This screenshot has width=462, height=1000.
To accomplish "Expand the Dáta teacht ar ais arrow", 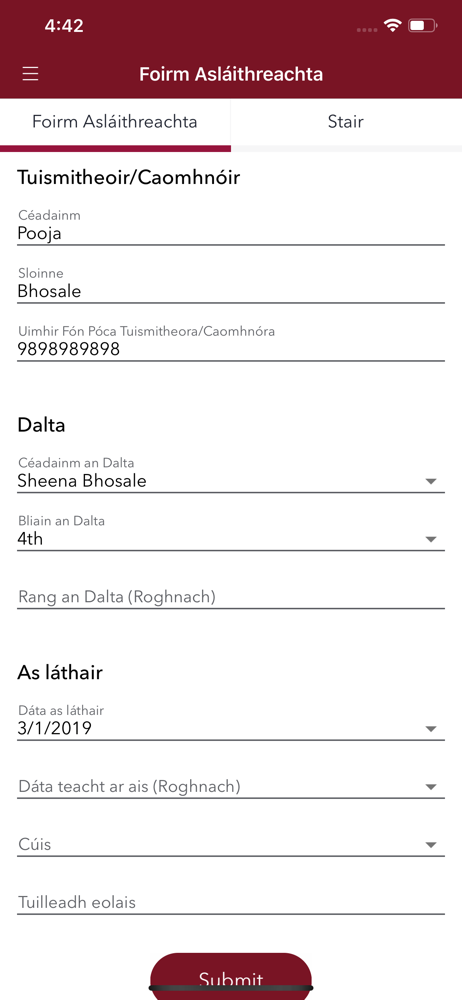I will 431,787.
